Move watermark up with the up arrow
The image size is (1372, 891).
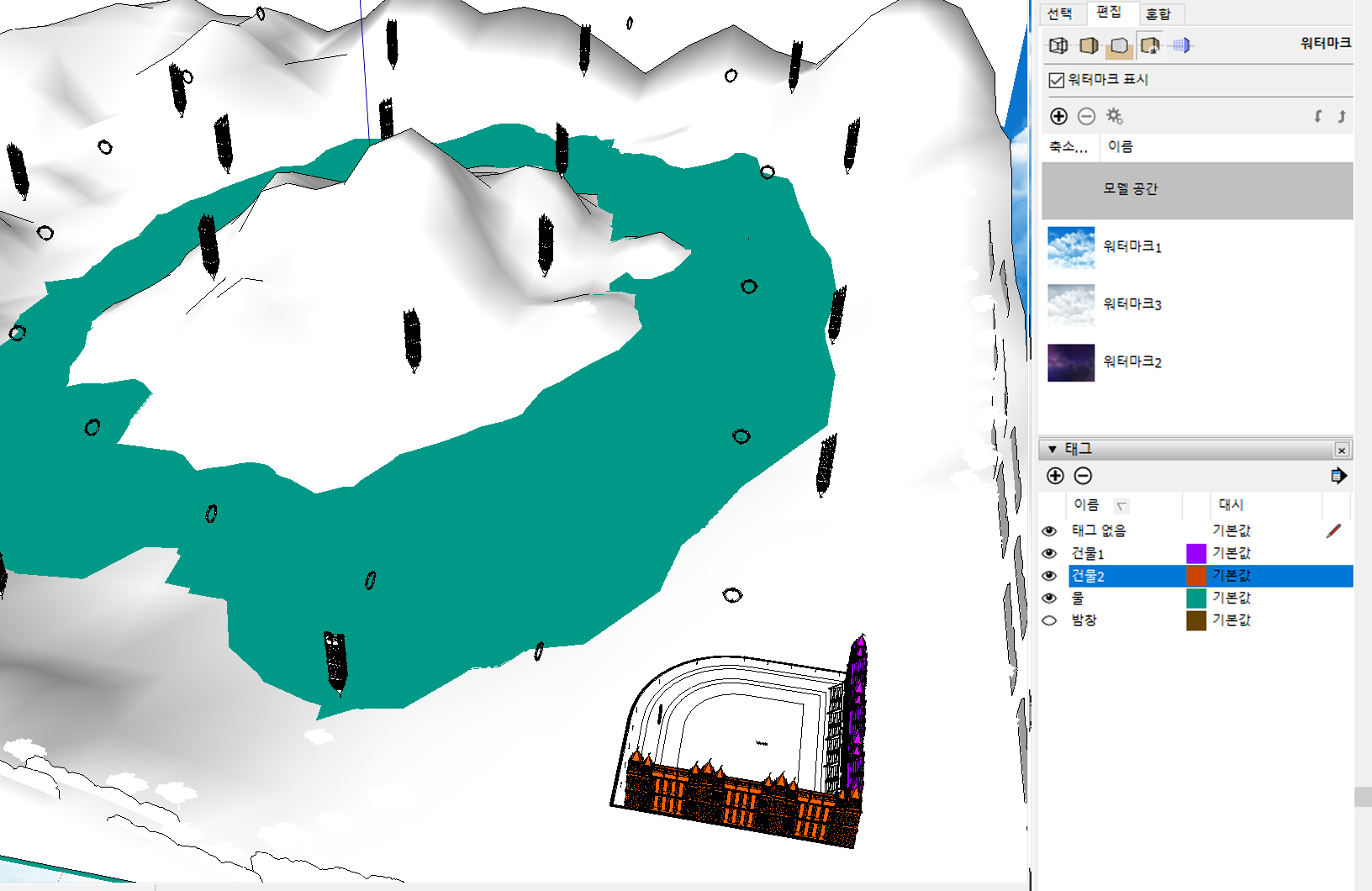pyautogui.click(x=1342, y=116)
